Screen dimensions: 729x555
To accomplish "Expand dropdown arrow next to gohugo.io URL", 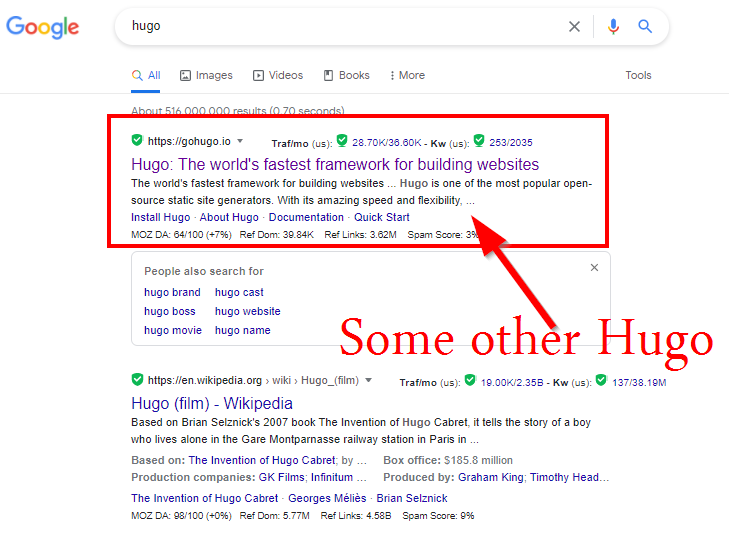I will pyautogui.click(x=240, y=141).
